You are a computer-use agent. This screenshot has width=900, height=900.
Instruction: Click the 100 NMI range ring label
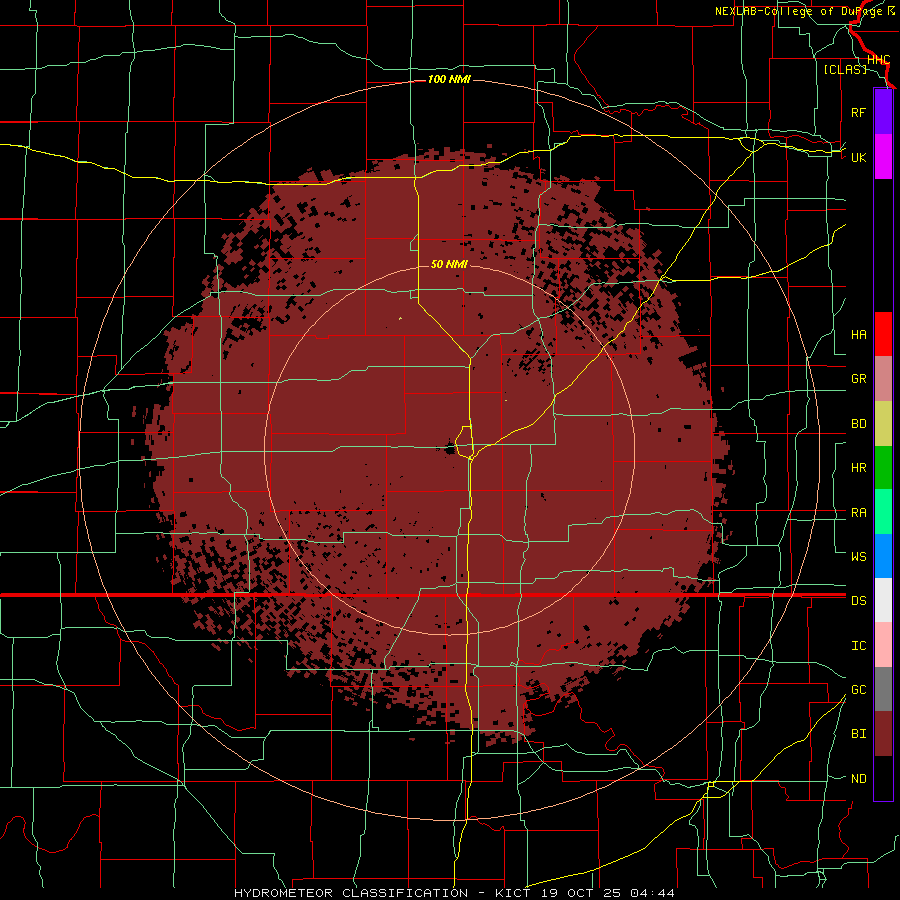click(449, 79)
